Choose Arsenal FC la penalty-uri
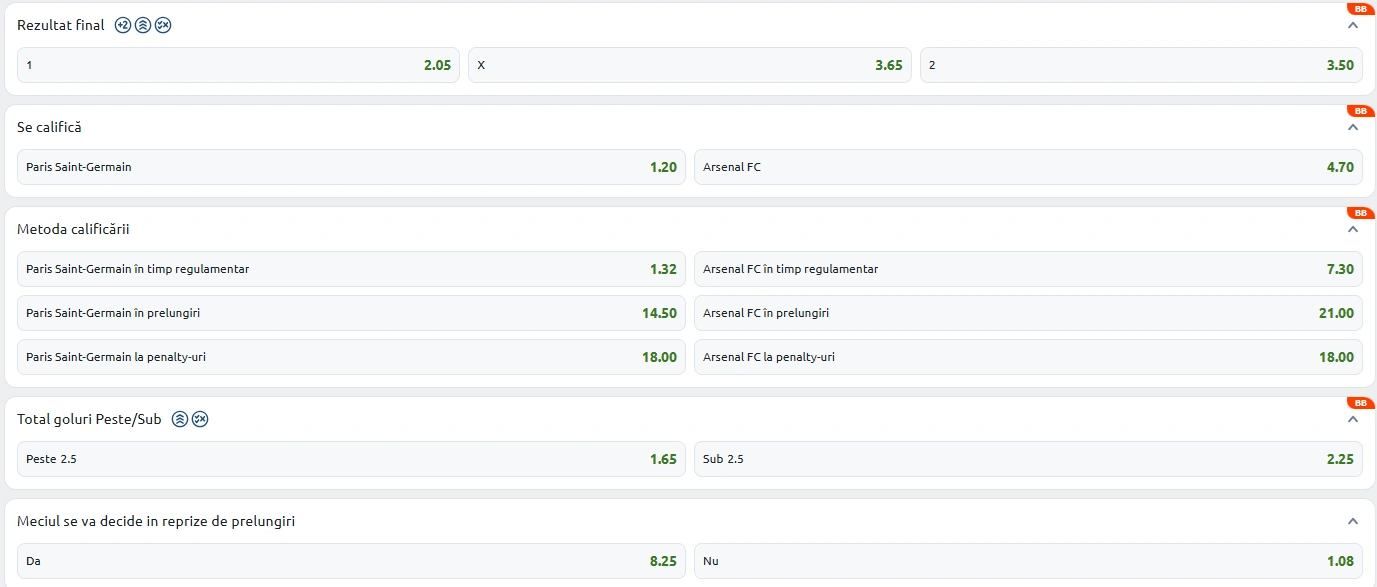Viewport: 1377px width, 587px height. (1028, 357)
